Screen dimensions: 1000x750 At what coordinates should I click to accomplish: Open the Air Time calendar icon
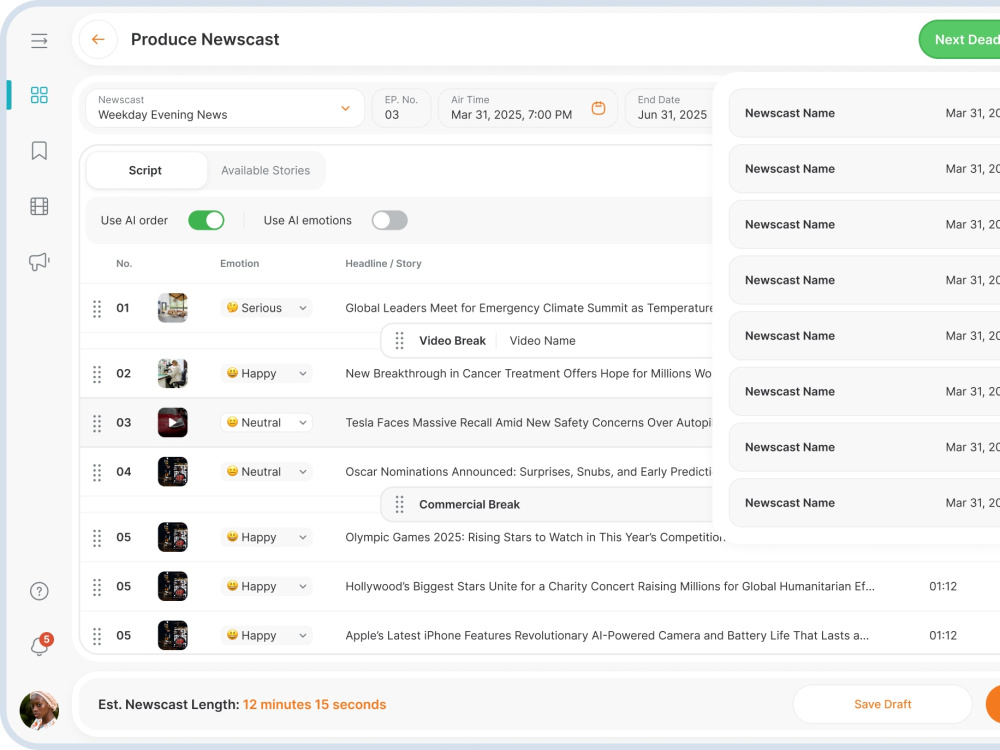(598, 108)
